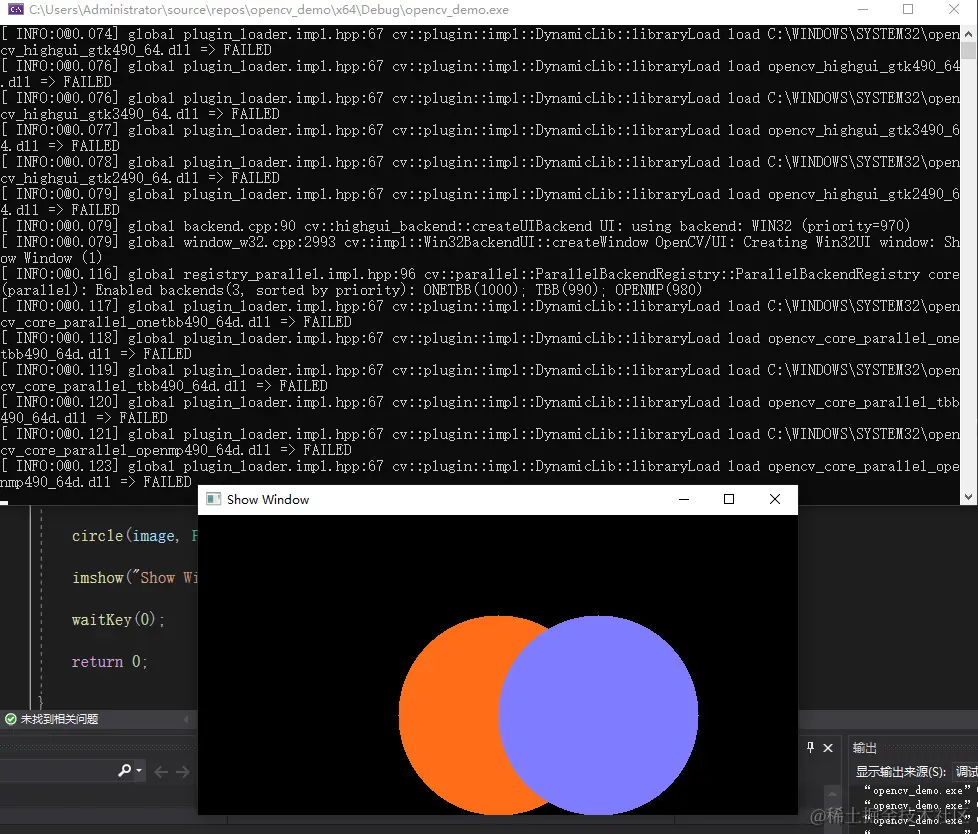Click the waitKey(0); code line
Screen dimensions: 978x834
pyautogui.click(x=118, y=619)
